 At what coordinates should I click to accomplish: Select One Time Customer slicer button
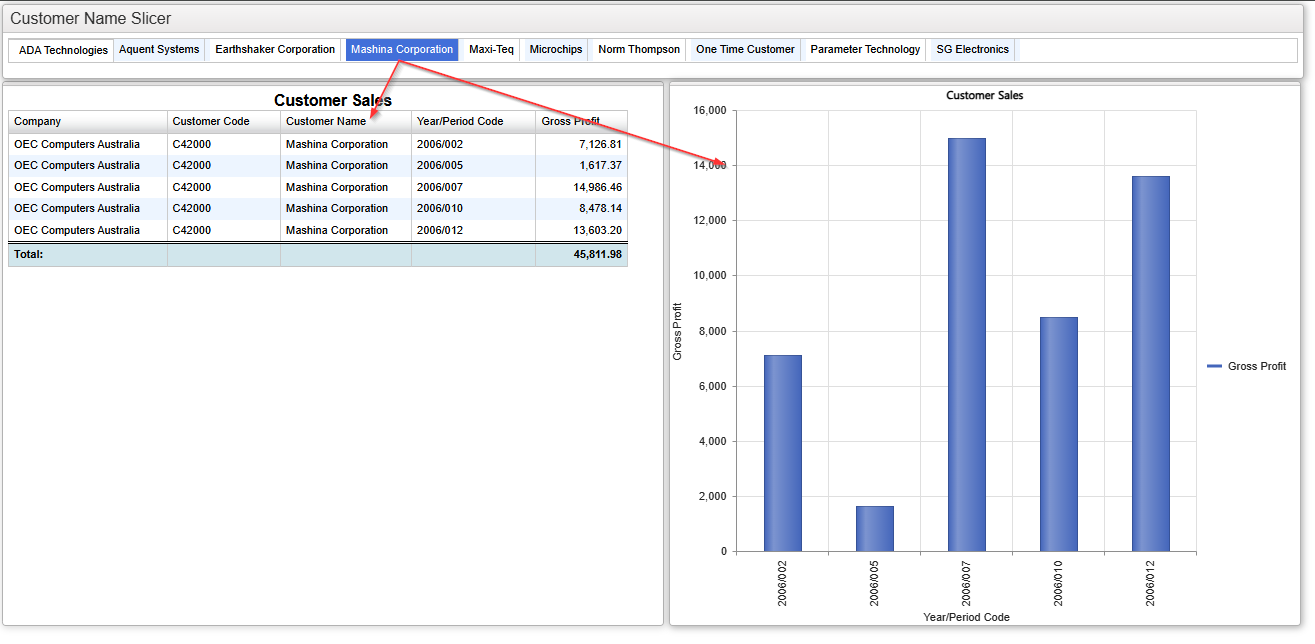745,49
